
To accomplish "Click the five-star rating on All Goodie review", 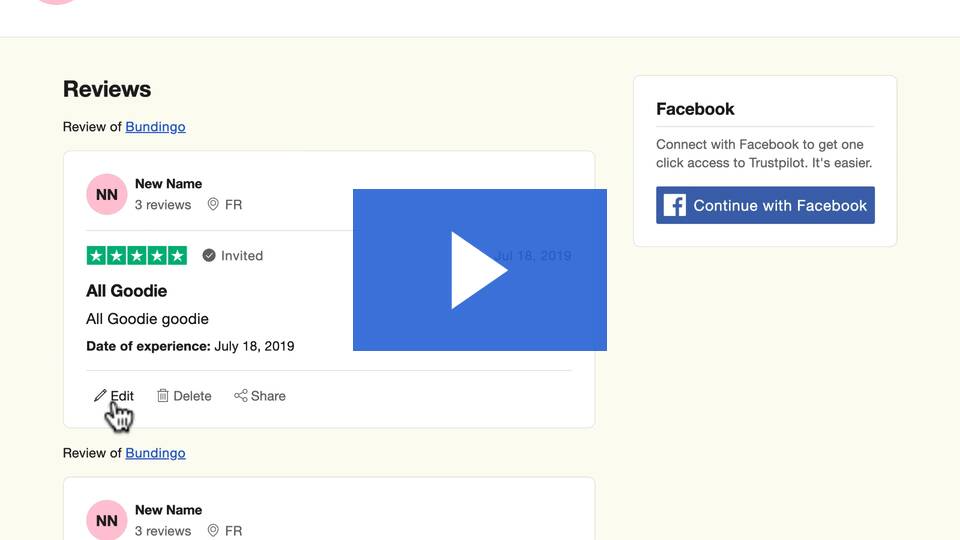I will (x=137, y=255).
